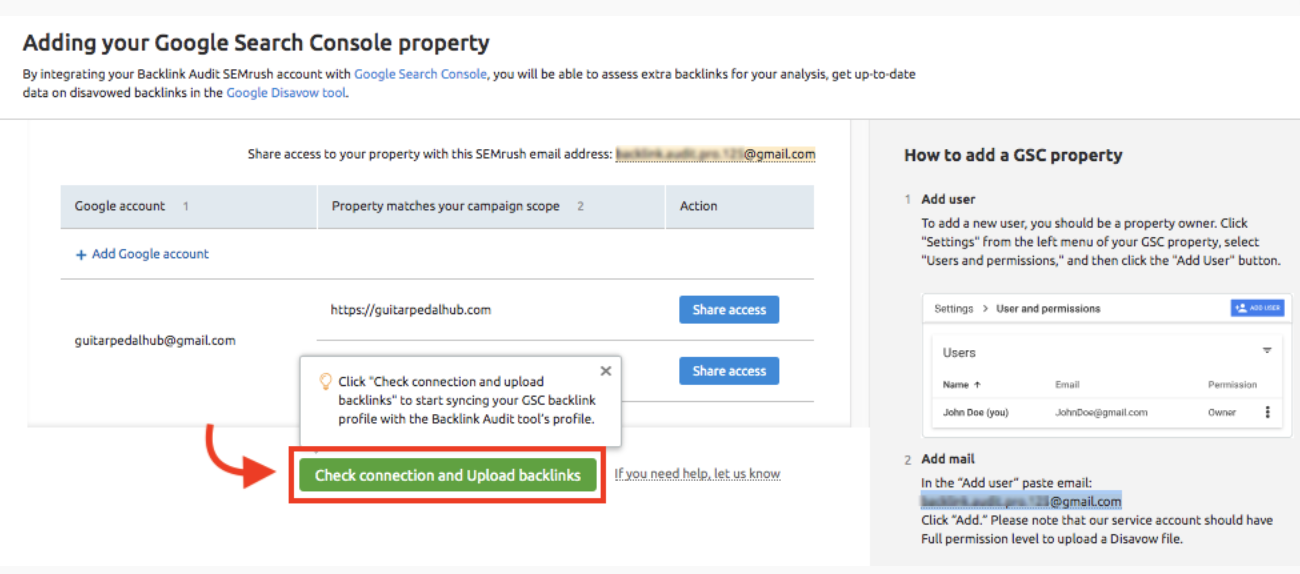Viewport: 1300px width, 574px height.
Task: Click the blue ADD USER button in the guide
Action: pos(1257,308)
